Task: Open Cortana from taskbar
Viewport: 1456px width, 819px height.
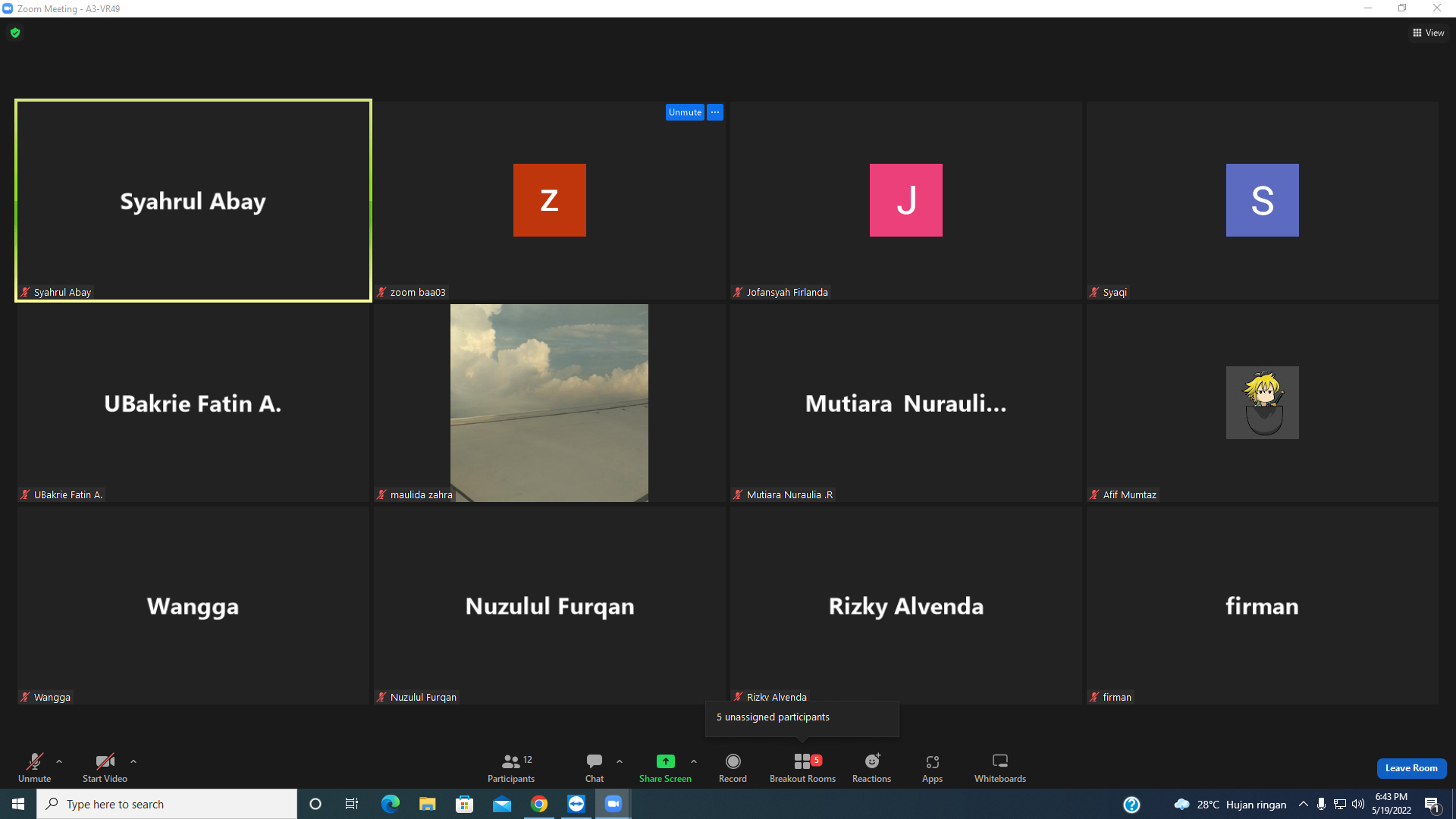Action: coord(315,804)
